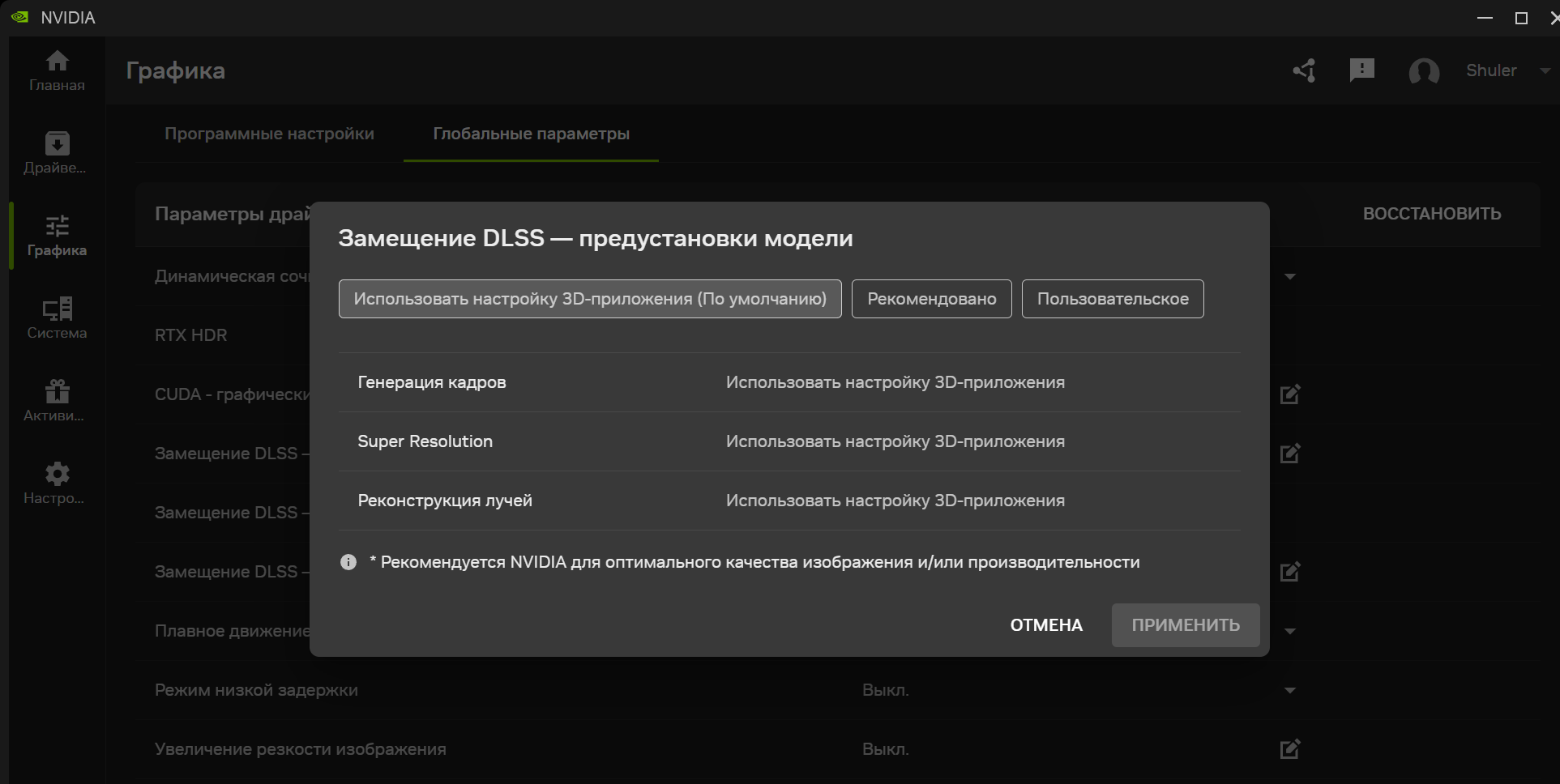Image resolution: width=1560 pixels, height=784 pixels.
Task: Choose Использовать настройку 3D-приложения preset
Action: coord(589,298)
